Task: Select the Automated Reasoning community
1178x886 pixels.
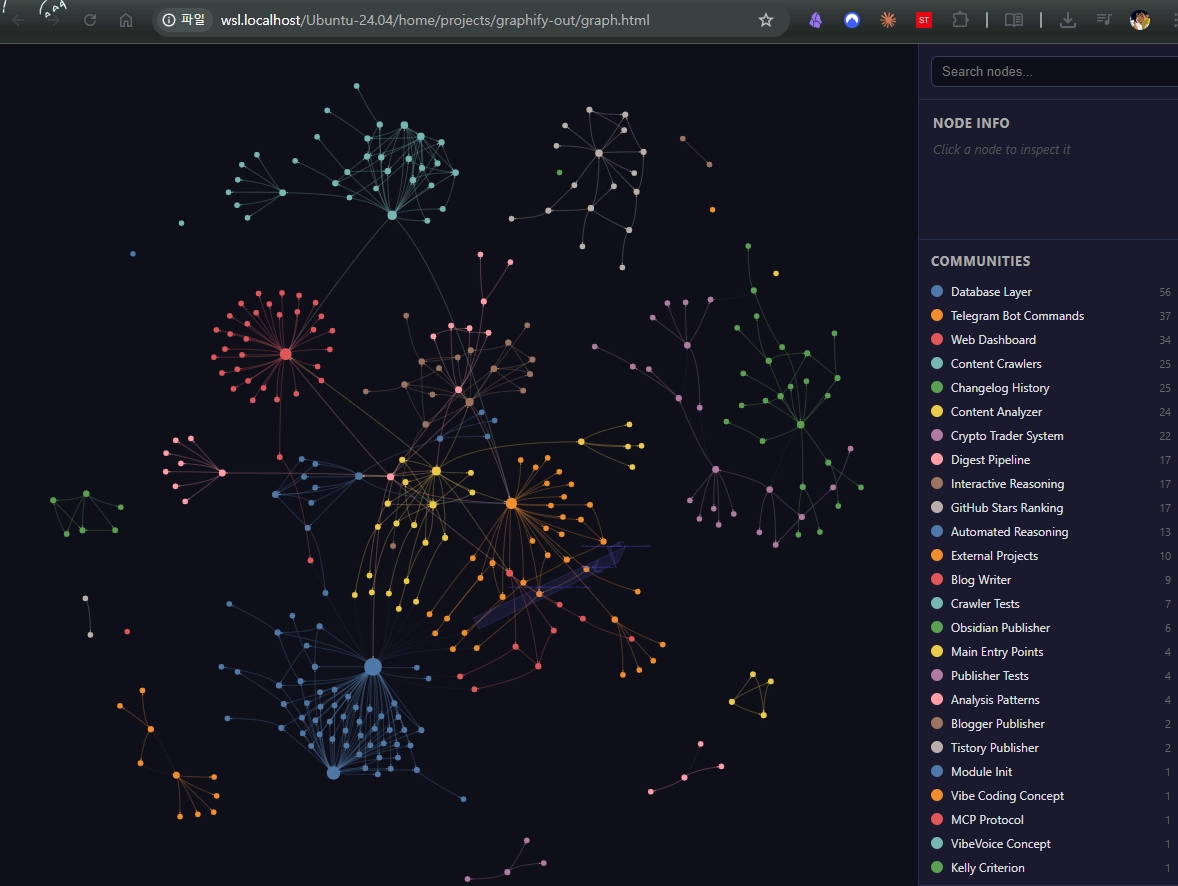Action: [1050, 532]
